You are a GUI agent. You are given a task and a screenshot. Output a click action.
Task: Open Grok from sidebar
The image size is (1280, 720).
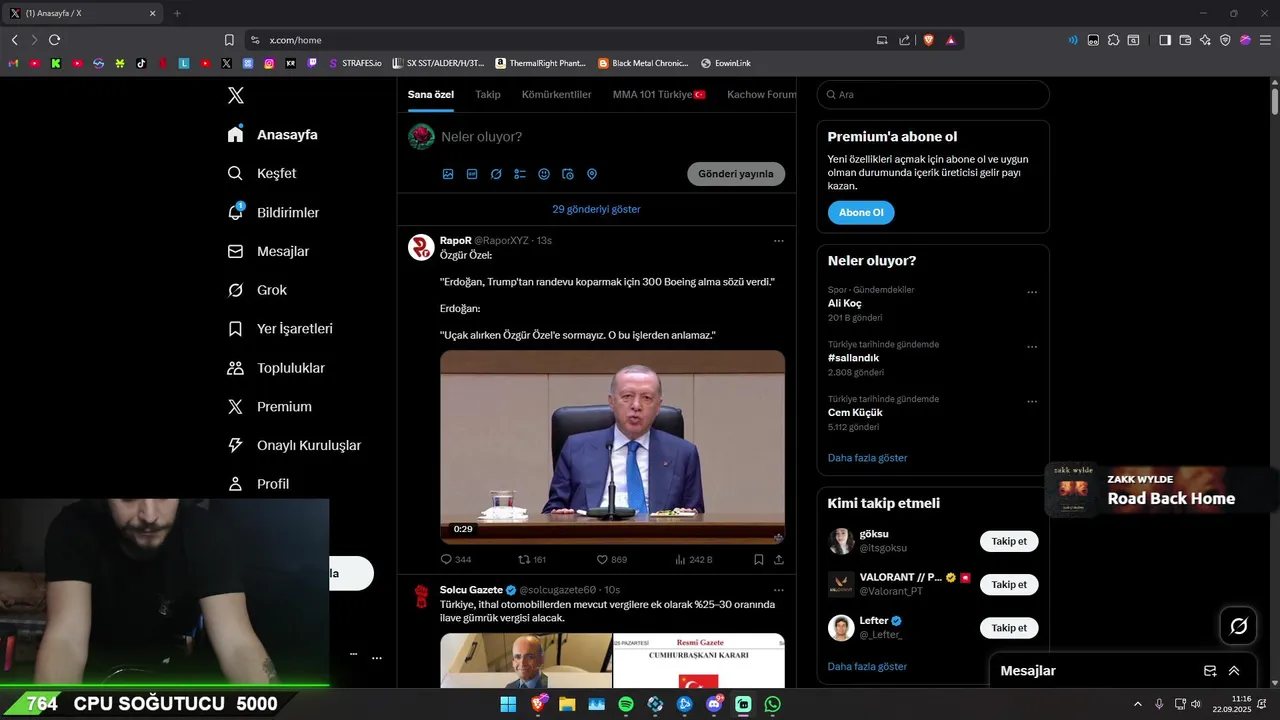[257, 290]
